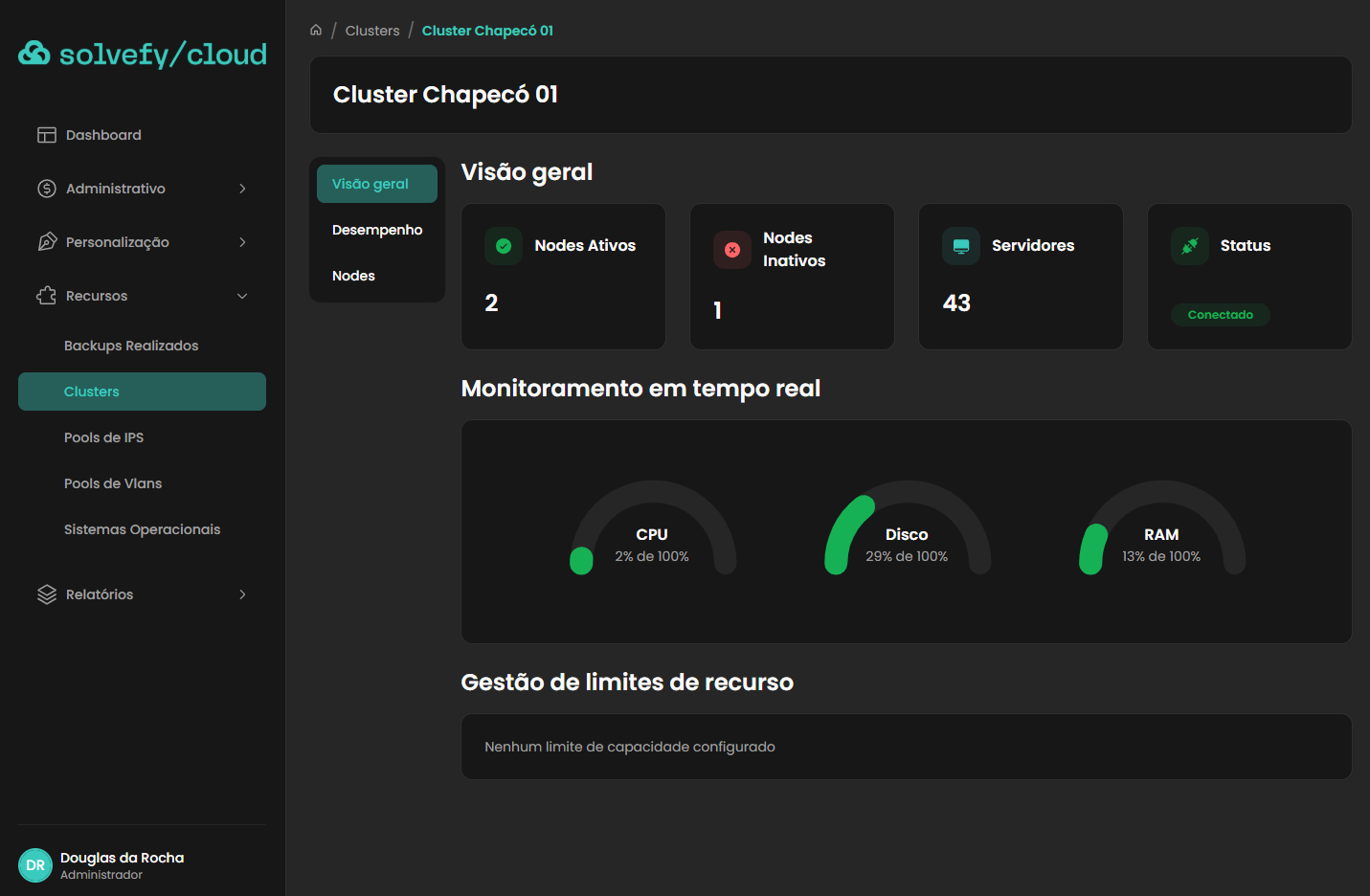Click the CPU usage gauge

pos(653,527)
